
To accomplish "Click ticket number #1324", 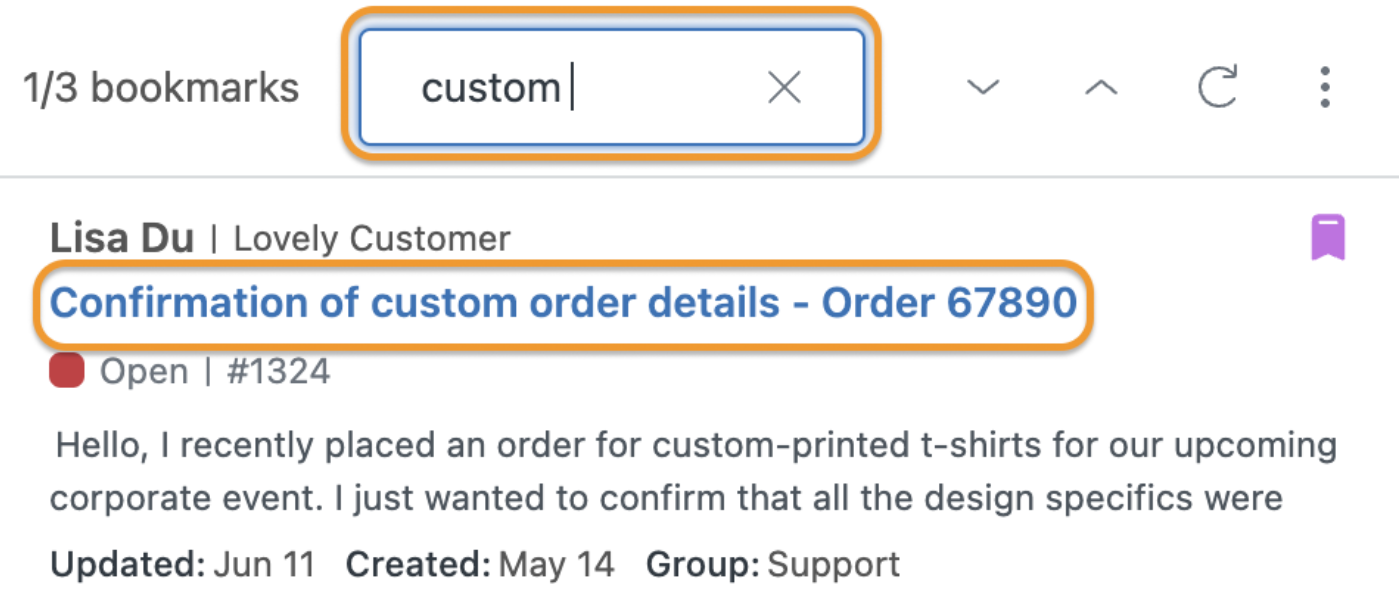I will click(x=279, y=372).
